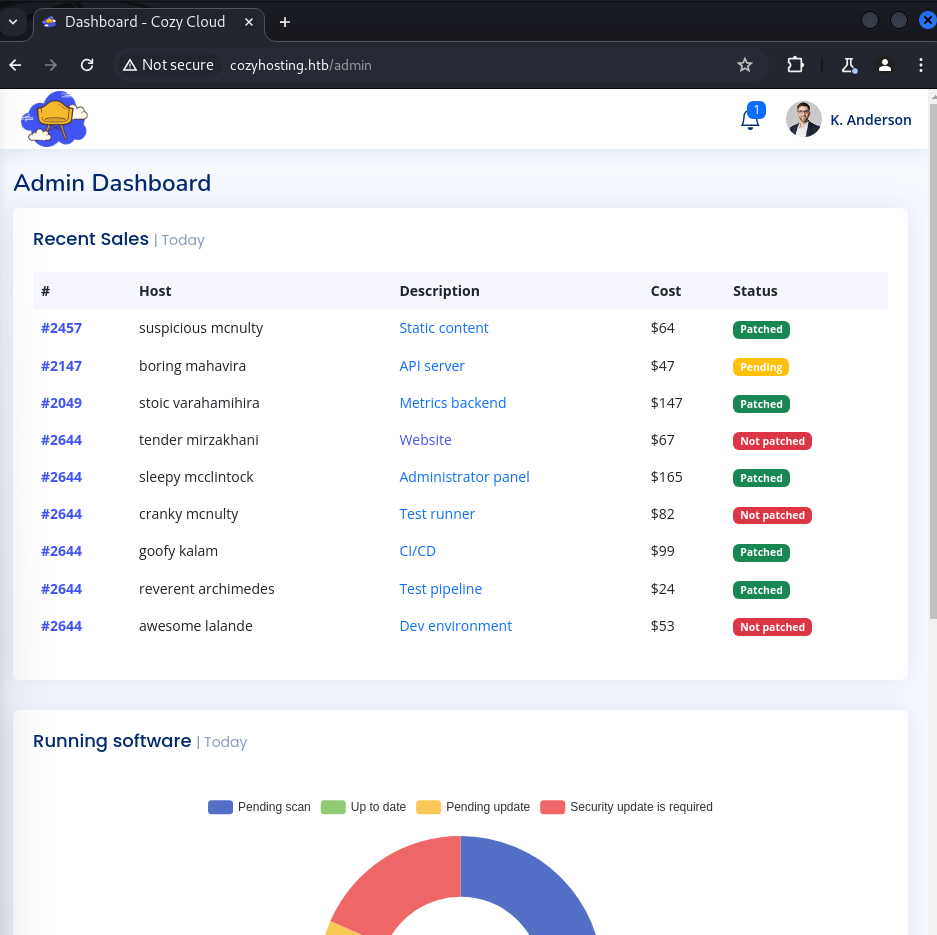Click the Status column header
Image resolution: width=937 pixels, height=935 pixels.
[755, 291]
